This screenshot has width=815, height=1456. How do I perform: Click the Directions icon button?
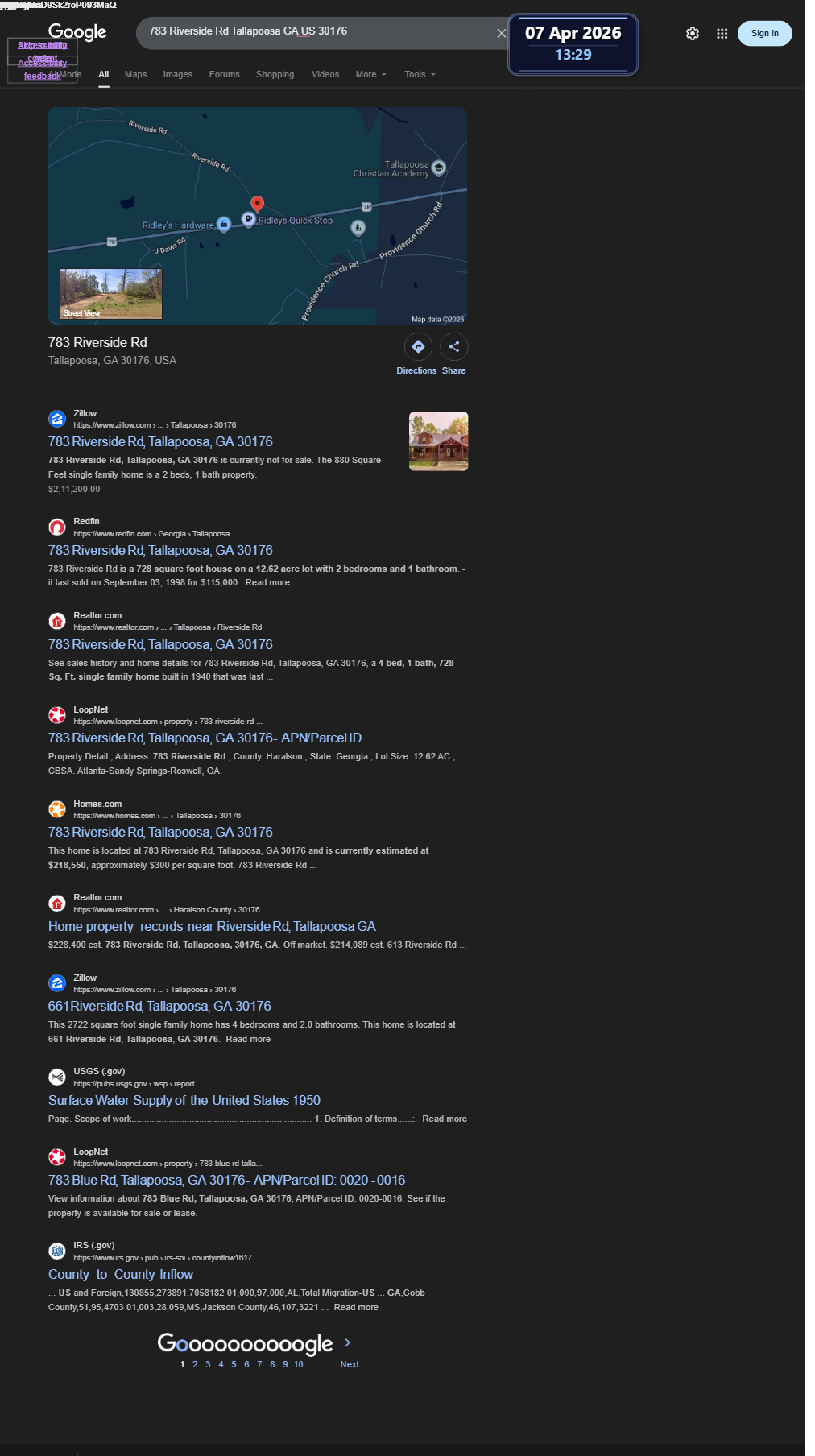coord(418,346)
